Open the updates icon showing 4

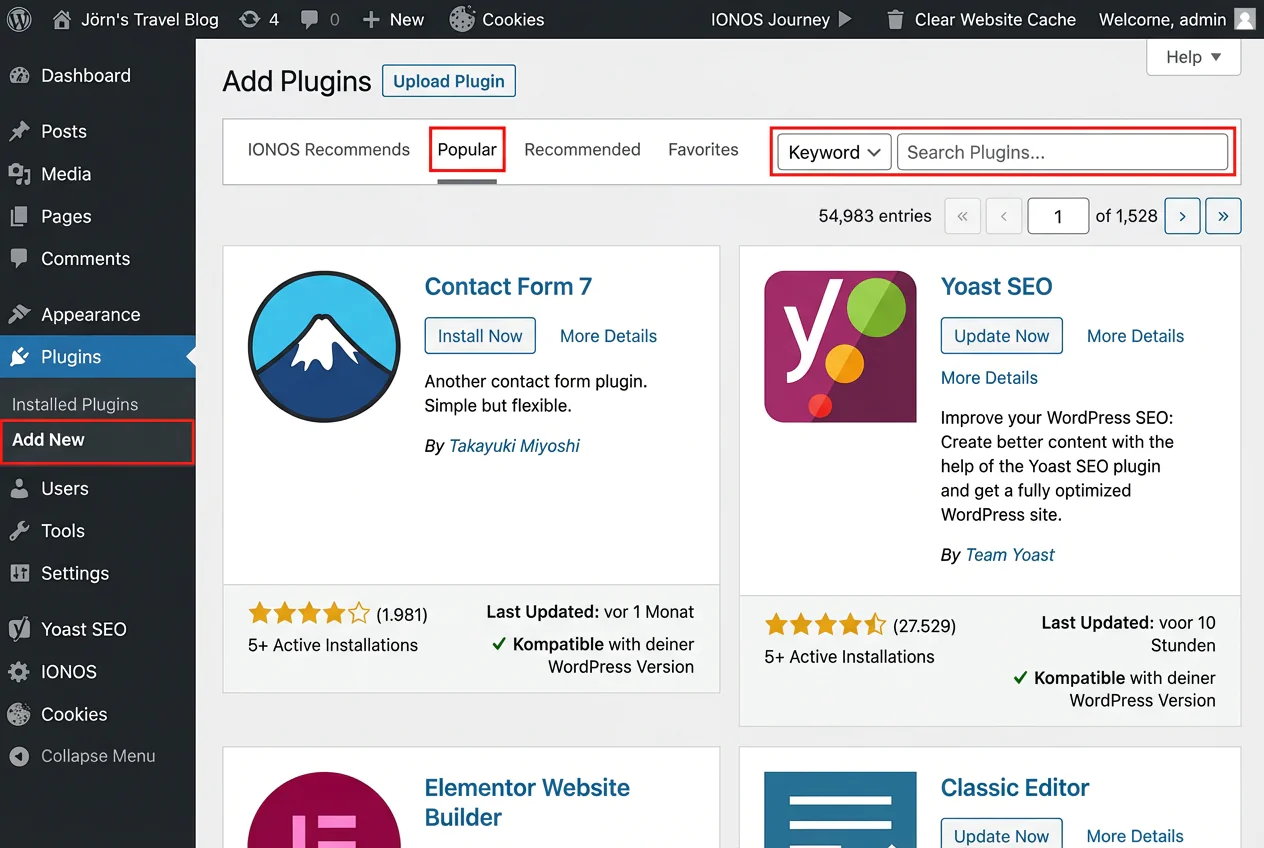click(250, 19)
